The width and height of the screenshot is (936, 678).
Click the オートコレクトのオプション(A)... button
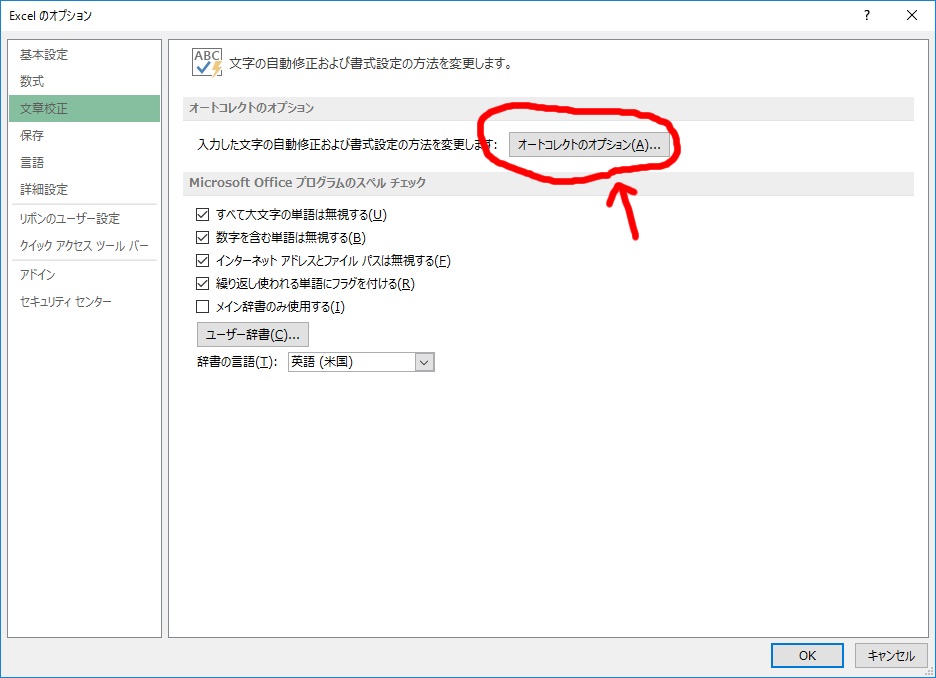pos(589,144)
